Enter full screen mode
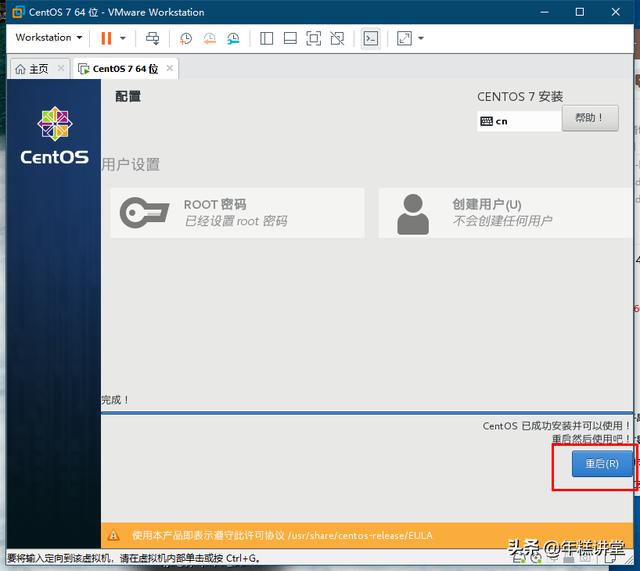Screen dimensions: 640x571 (x=313, y=38)
